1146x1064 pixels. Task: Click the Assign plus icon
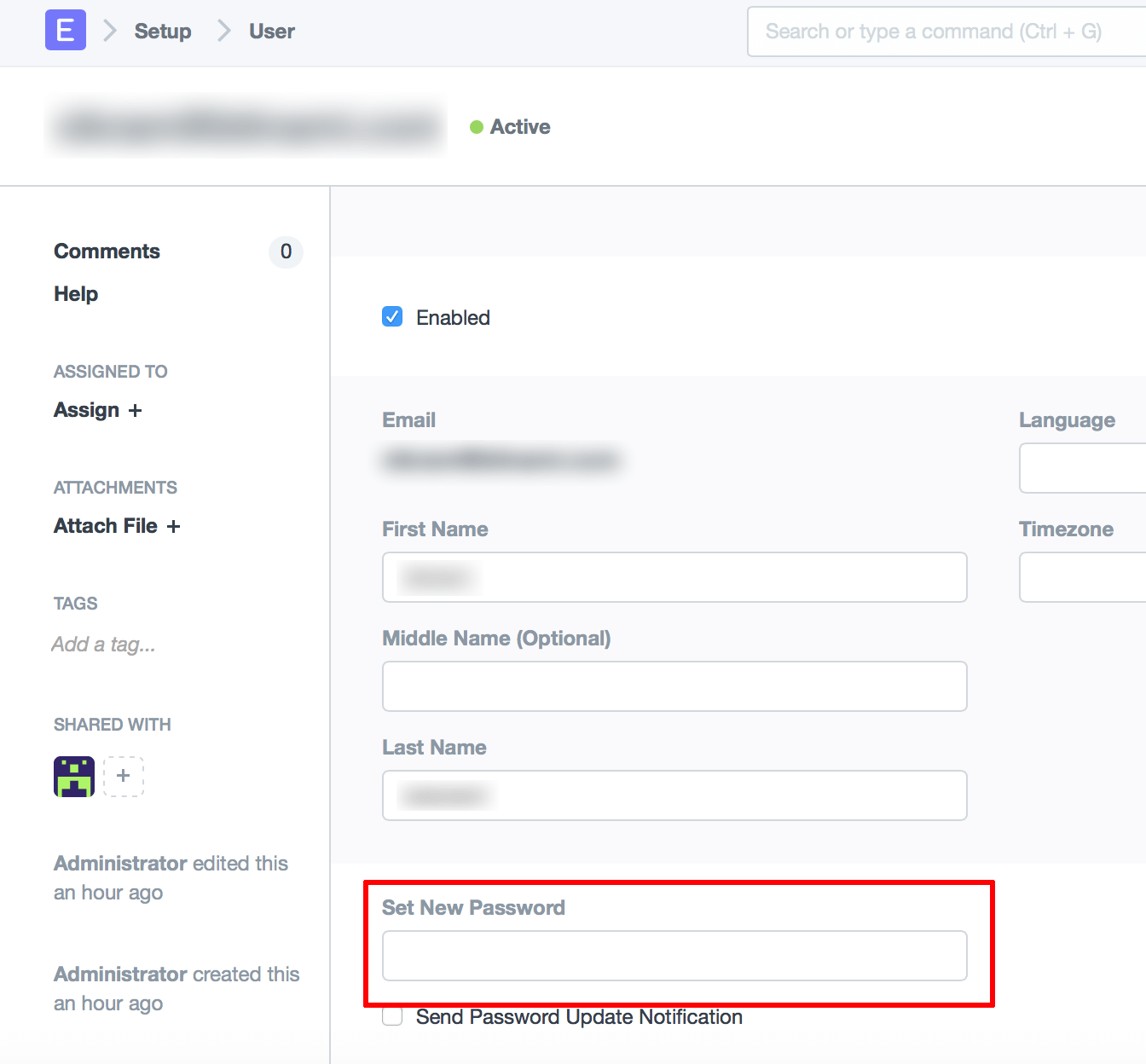[136, 410]
